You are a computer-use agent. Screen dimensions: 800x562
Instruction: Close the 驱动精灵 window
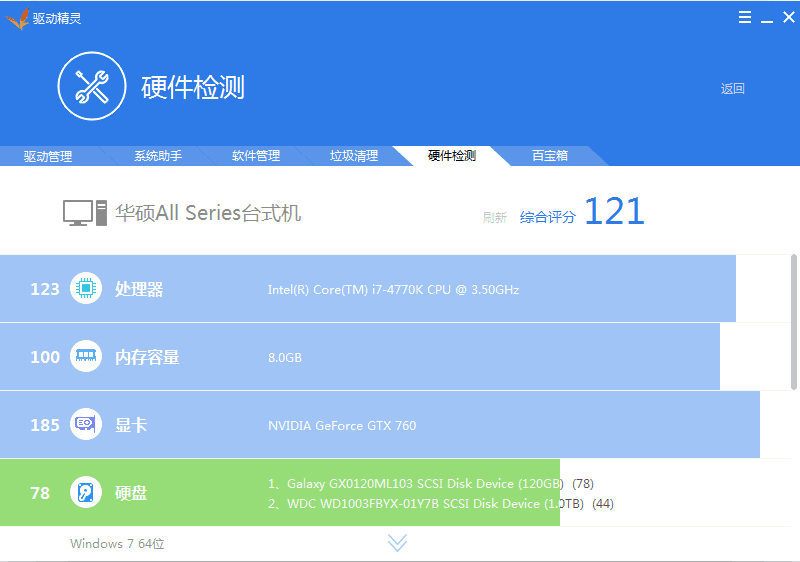coord(789,17)
